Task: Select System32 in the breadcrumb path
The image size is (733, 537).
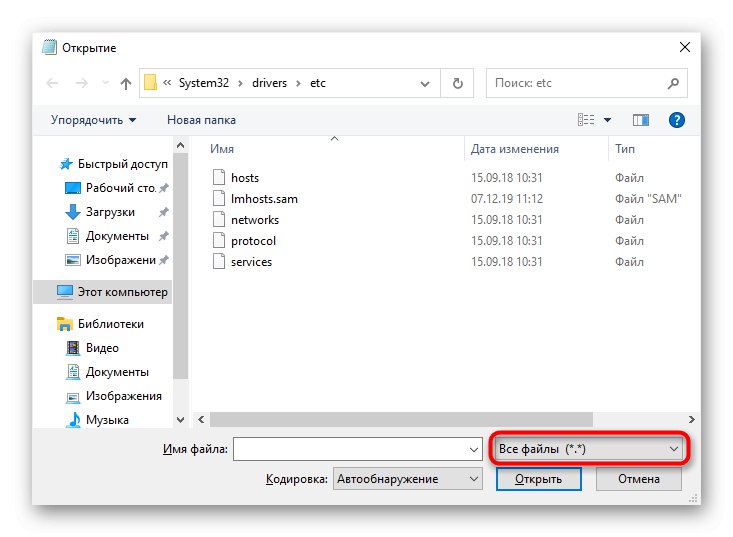Action: tap(204, 83)
